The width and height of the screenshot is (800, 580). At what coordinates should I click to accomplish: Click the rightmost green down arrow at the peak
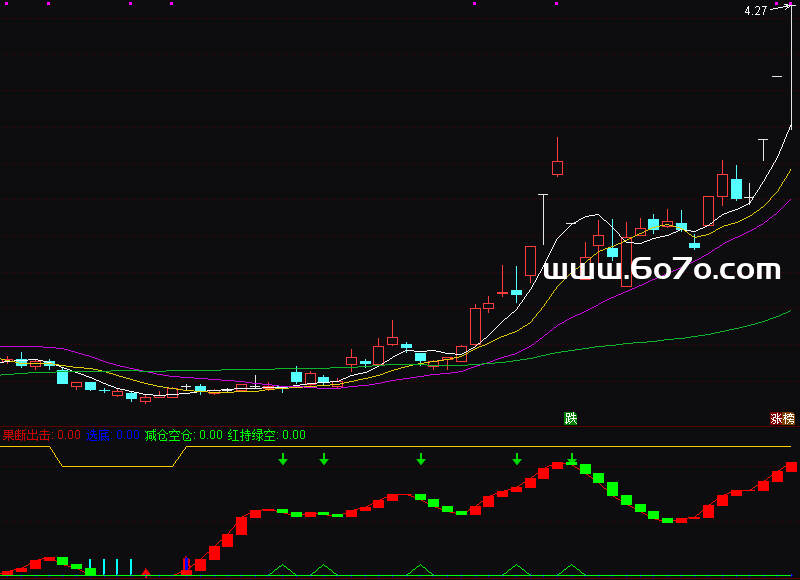(x=572, y=459)
